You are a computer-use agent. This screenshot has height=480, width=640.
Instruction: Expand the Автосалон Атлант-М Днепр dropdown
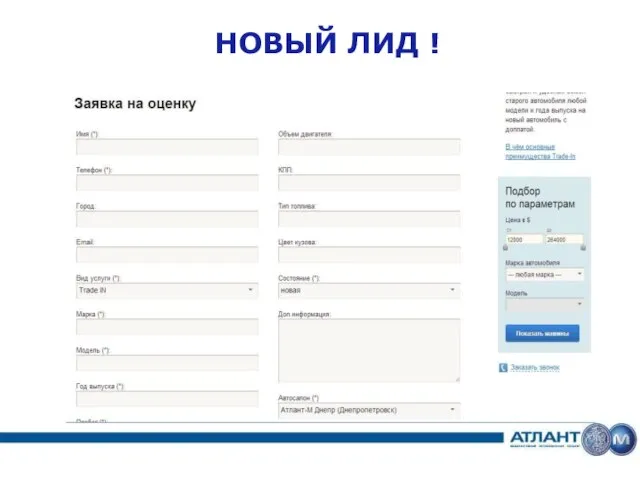tap(369, 410)
